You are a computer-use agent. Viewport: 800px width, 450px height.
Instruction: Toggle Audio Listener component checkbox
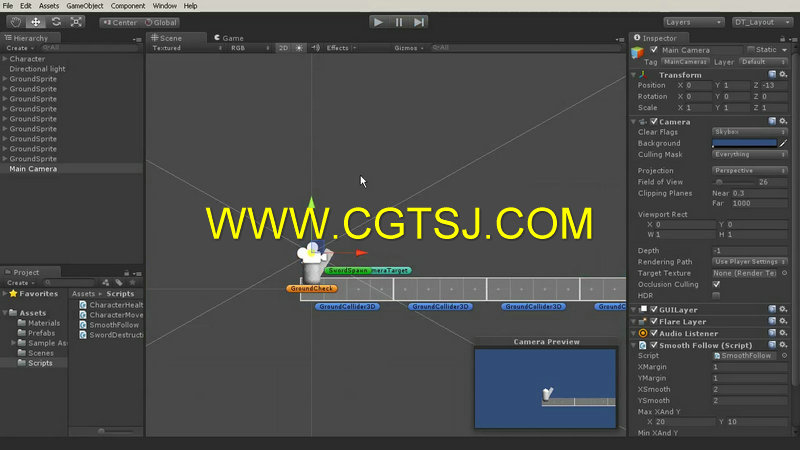pyautogui.click(x=654, y=333)
